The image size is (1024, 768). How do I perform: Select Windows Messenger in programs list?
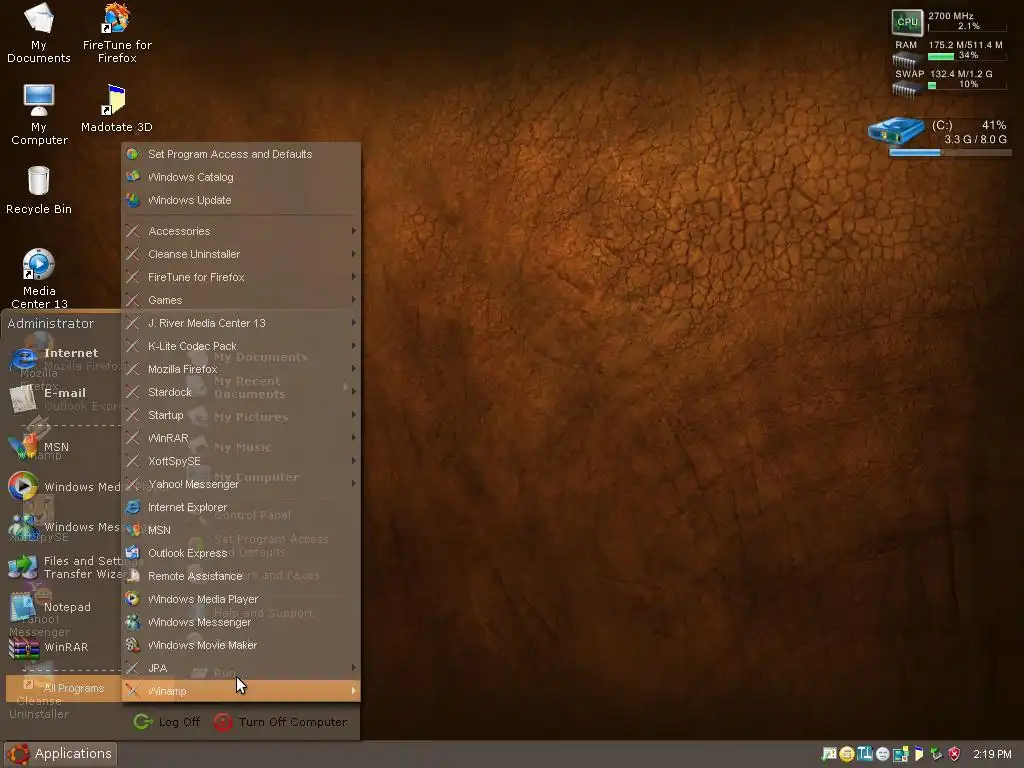(241, 622)
